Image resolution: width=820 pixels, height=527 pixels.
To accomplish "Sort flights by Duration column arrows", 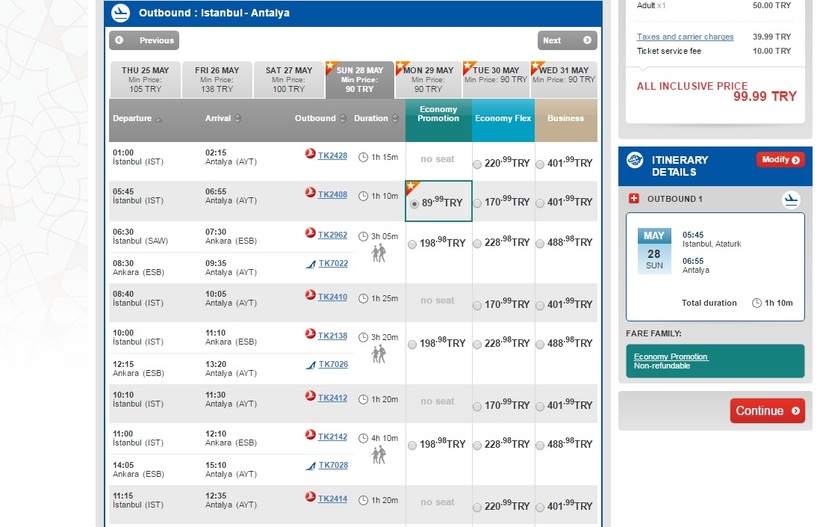I will point(395,119).
